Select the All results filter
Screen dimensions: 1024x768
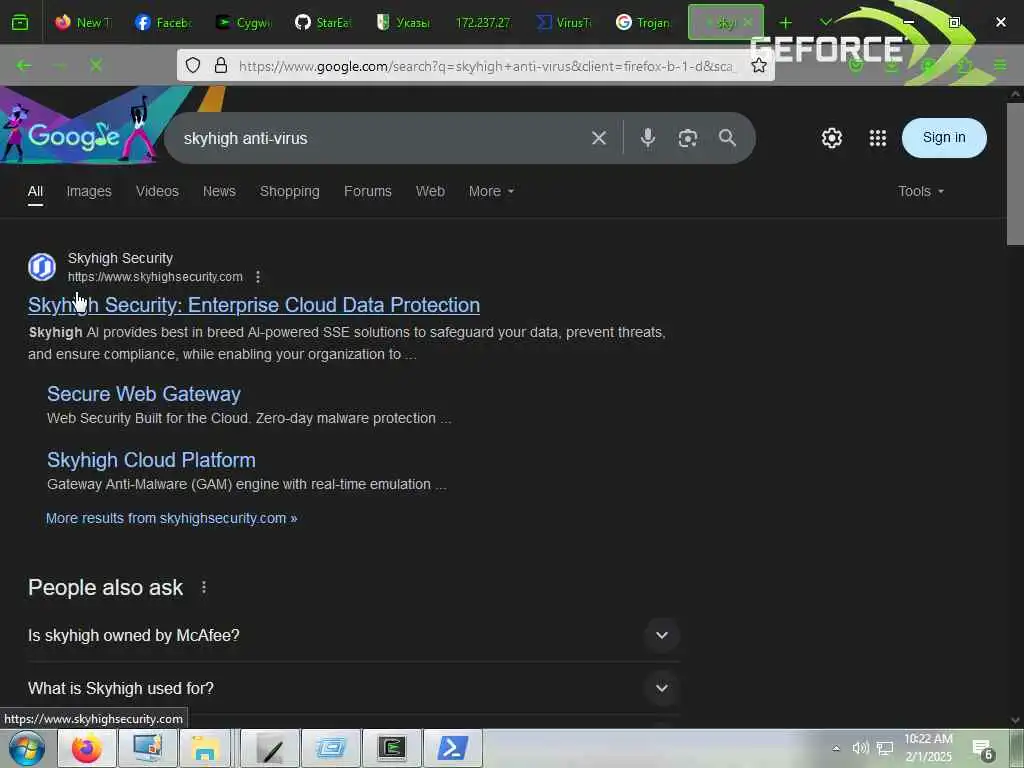[35, 191]
